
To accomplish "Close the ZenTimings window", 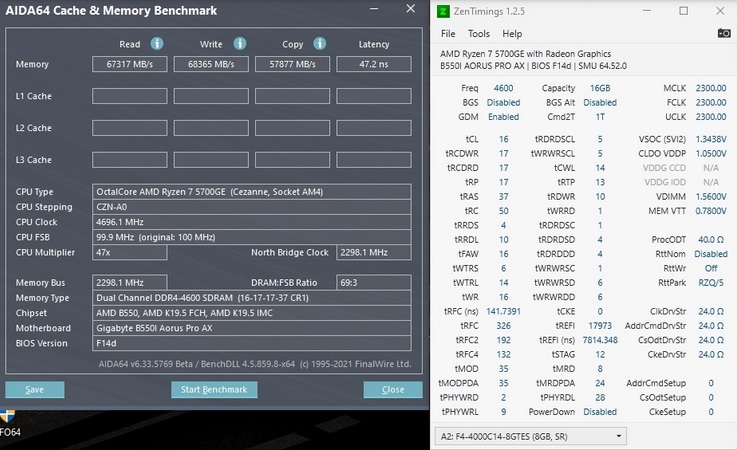I will point(720,11).
